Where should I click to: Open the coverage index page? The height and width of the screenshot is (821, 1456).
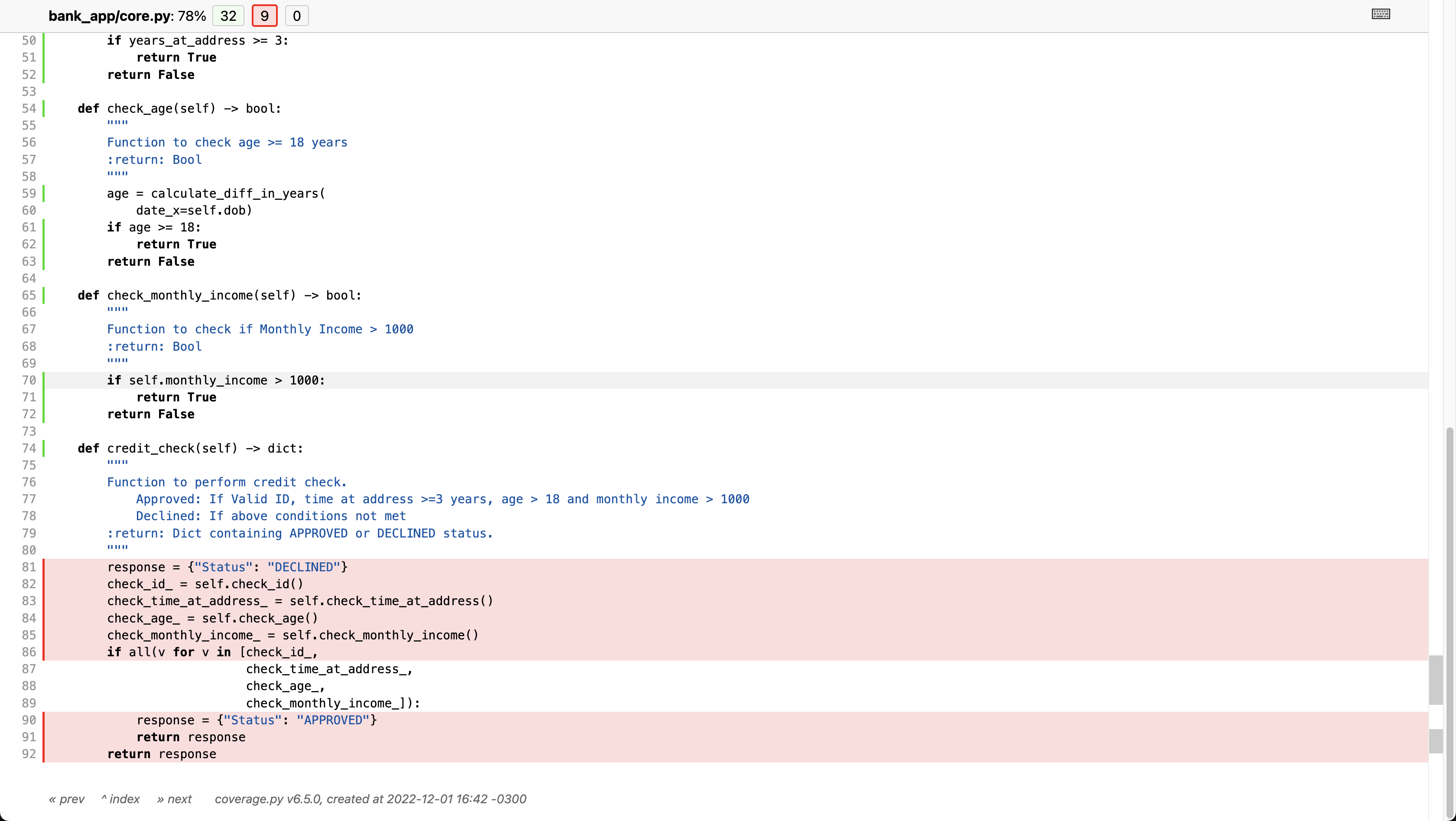tap(120, 798)
